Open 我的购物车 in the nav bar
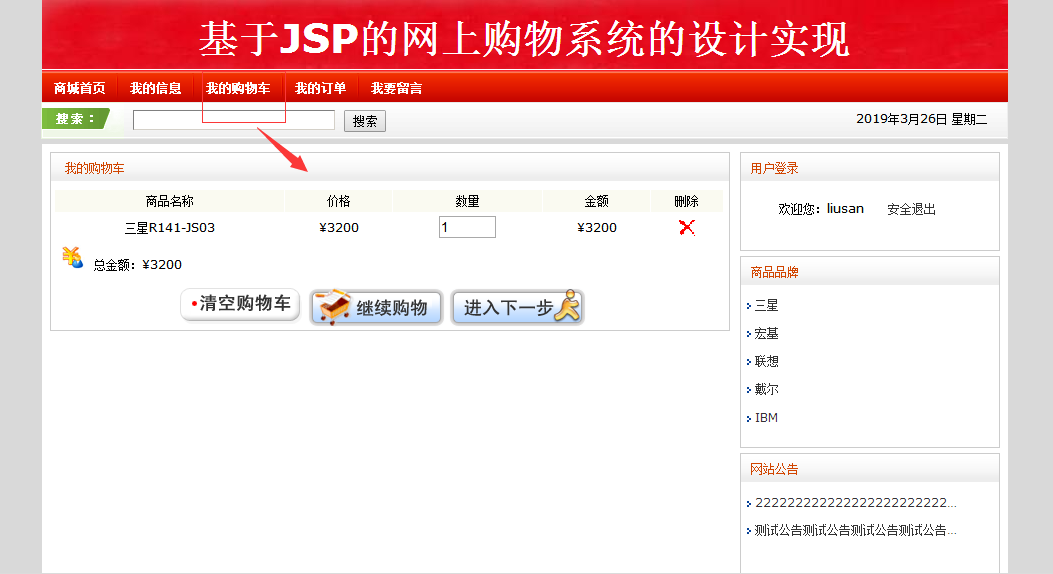 (238, 88)
